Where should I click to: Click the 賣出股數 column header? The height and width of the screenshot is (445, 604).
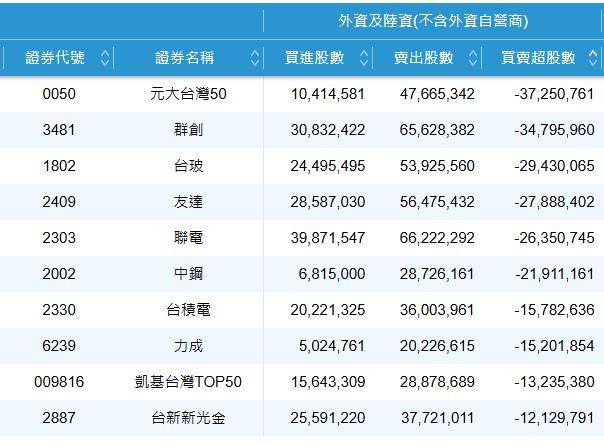424,58
